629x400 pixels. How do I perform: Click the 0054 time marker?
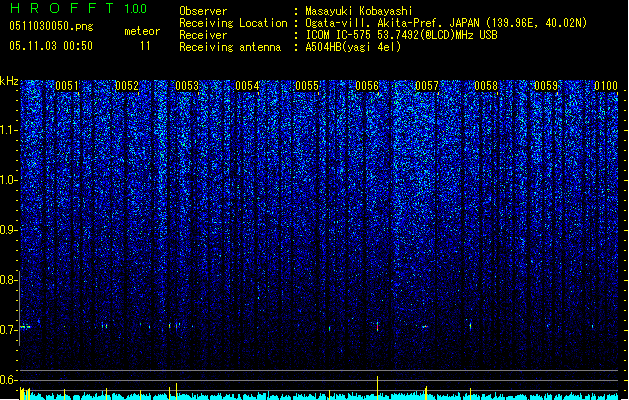(247, 86)
